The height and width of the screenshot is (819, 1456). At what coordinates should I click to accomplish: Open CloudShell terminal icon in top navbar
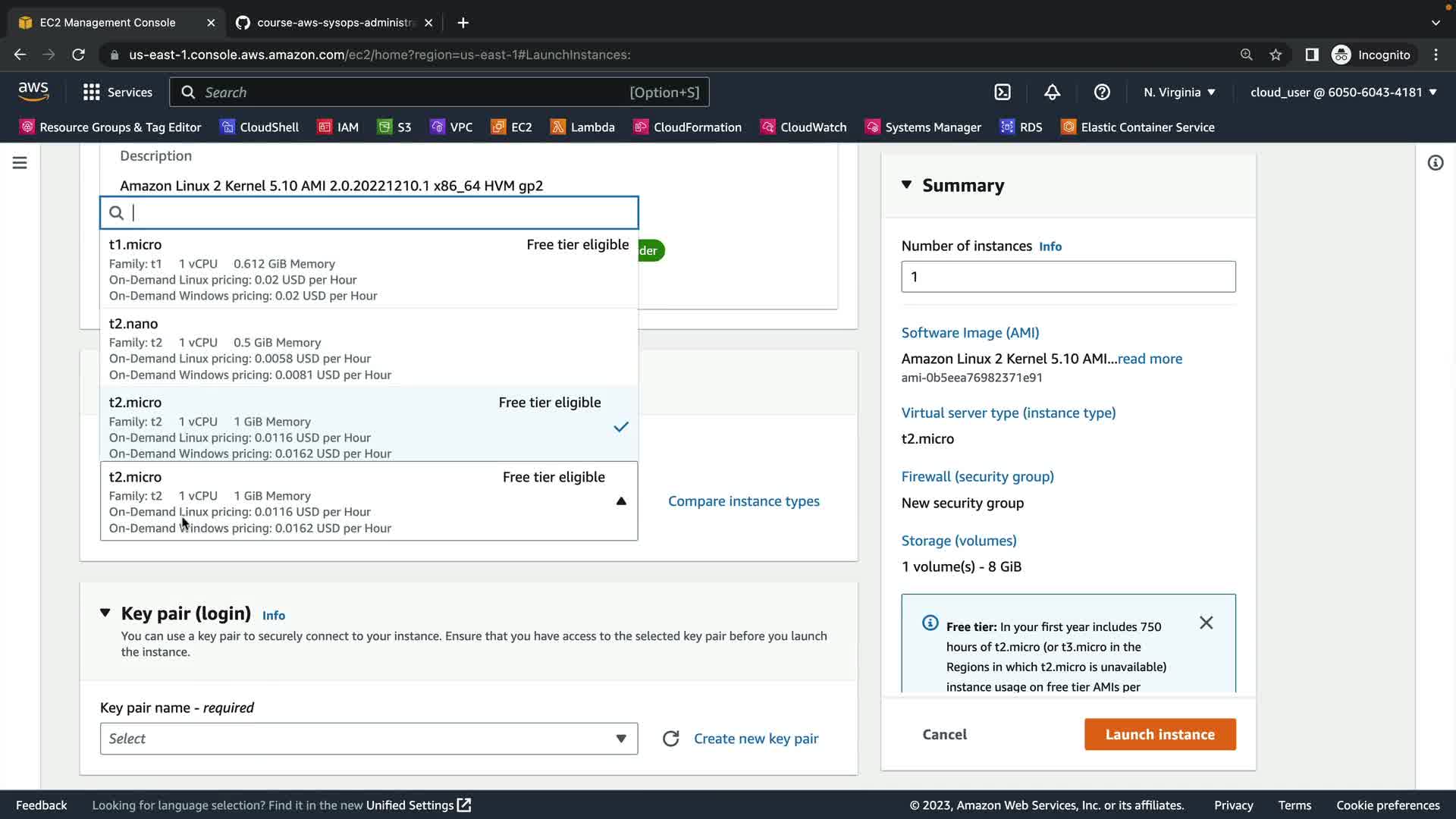coord(1003,92)
